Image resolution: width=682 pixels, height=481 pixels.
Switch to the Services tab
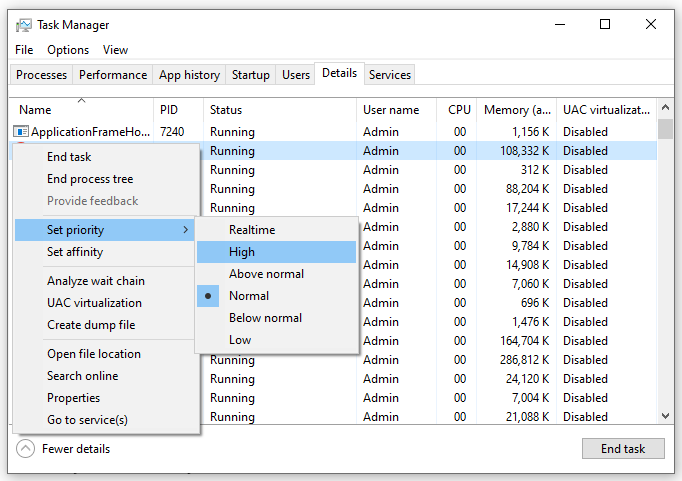click(389, 75)
